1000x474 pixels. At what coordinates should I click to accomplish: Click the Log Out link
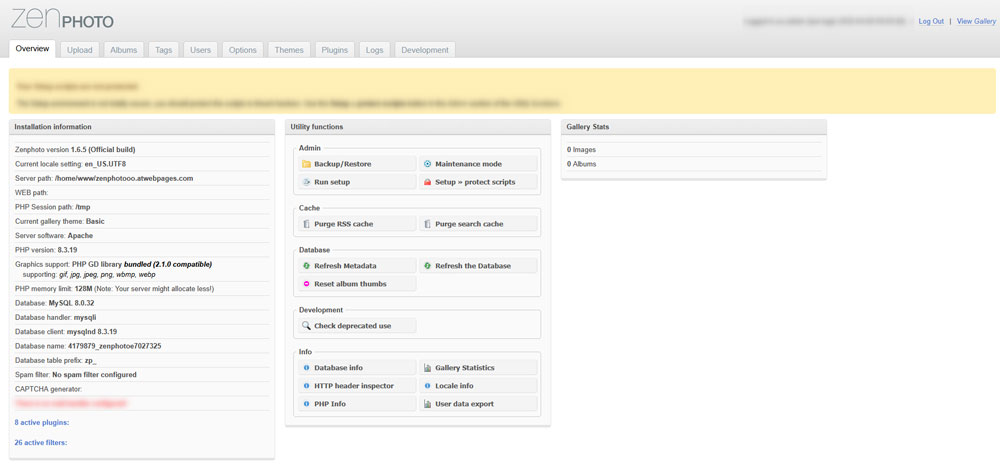coord(930,21)
